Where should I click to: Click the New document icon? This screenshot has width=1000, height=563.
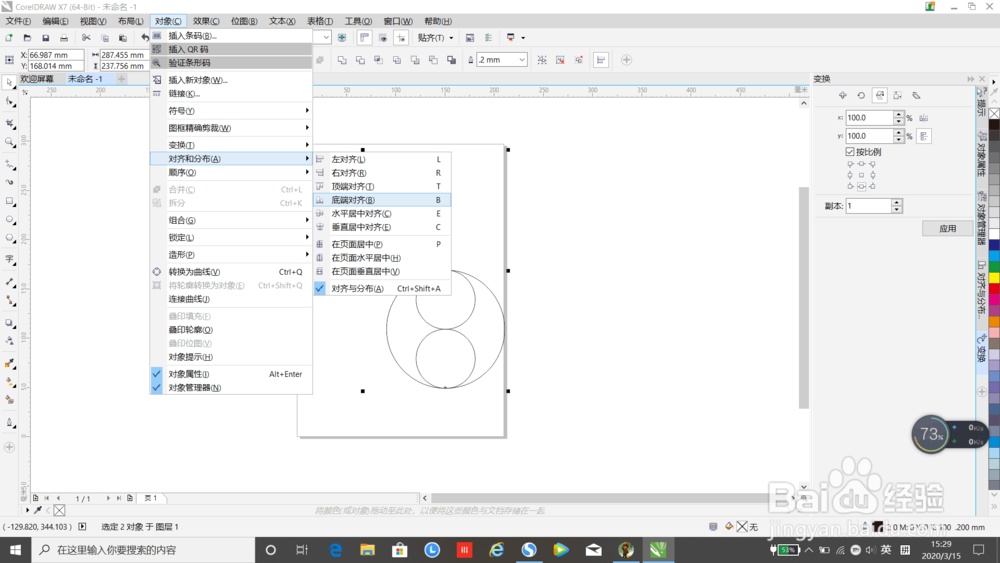[9, 38]
